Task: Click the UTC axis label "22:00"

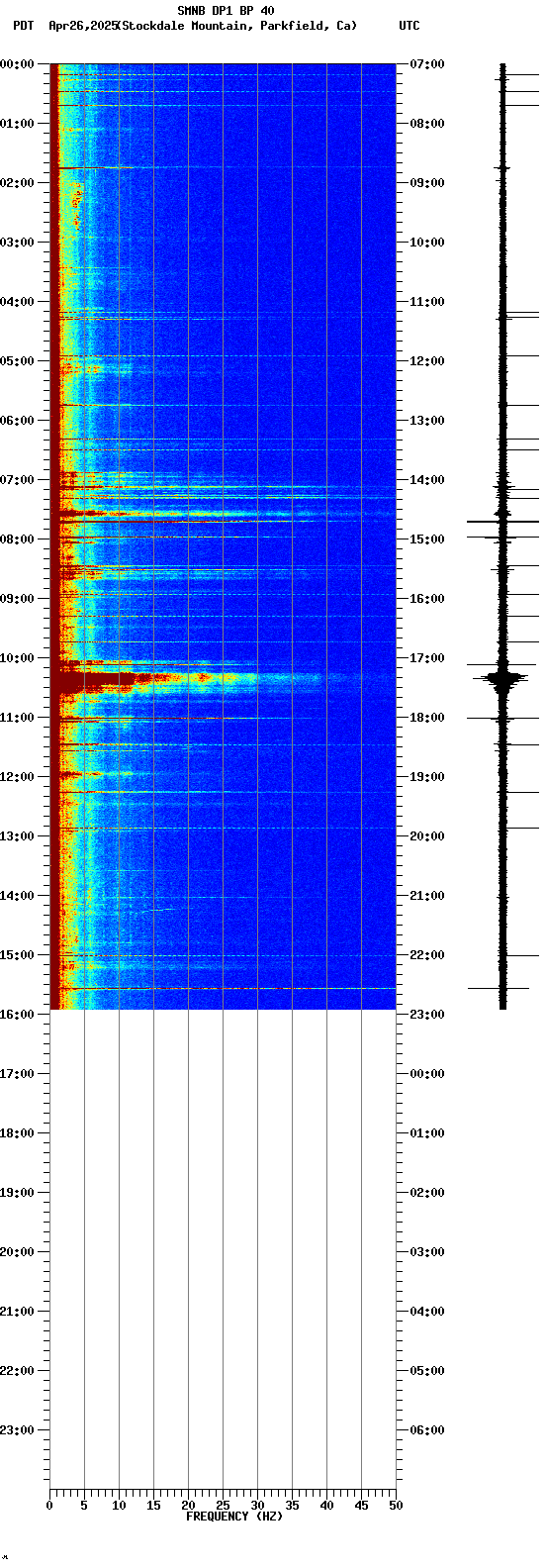Action: click(x=427, y=955)
